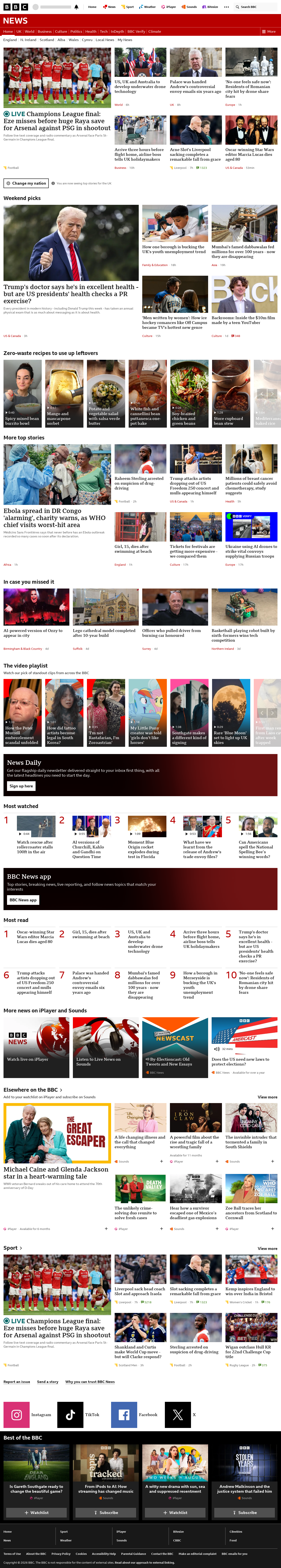This screenshot has width=281, height=1568.
Task: Open Sounds from the top header
Action: point(189,7)
